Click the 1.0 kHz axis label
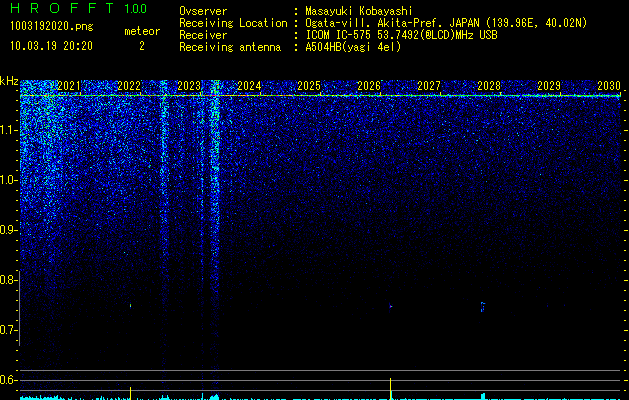 point(10,180)
